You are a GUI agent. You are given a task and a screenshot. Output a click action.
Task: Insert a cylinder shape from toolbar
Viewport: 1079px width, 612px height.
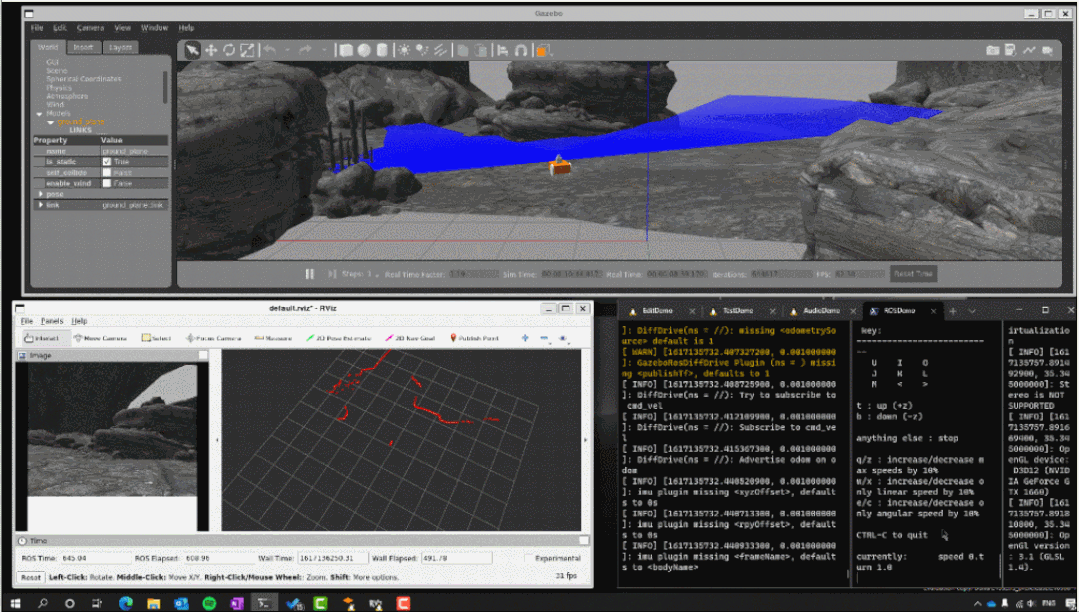click(x=382, y=50)
